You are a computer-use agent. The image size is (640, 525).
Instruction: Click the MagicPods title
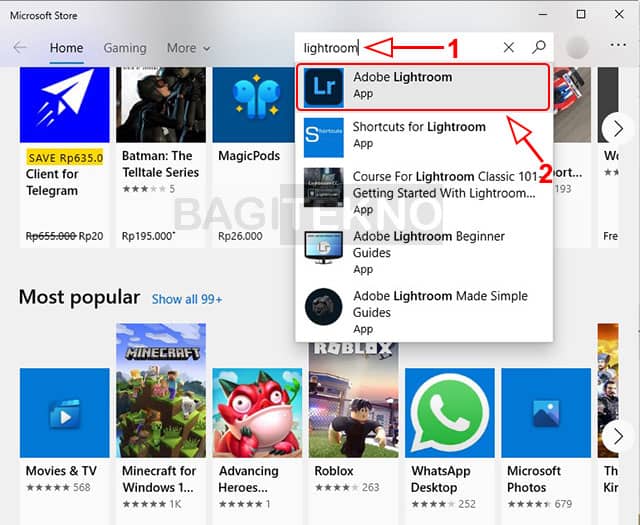(x=249, y=156)
